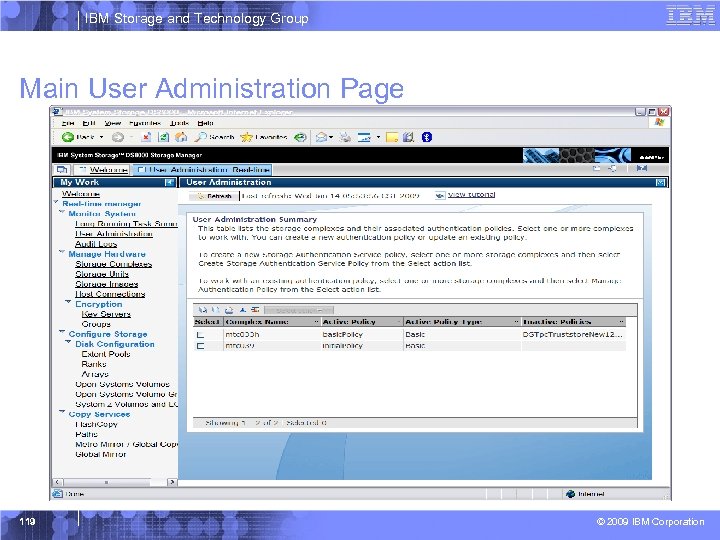Collapse the Copy Services tree node
This screenshot has height=540, width=720.
tap(62, 412)
